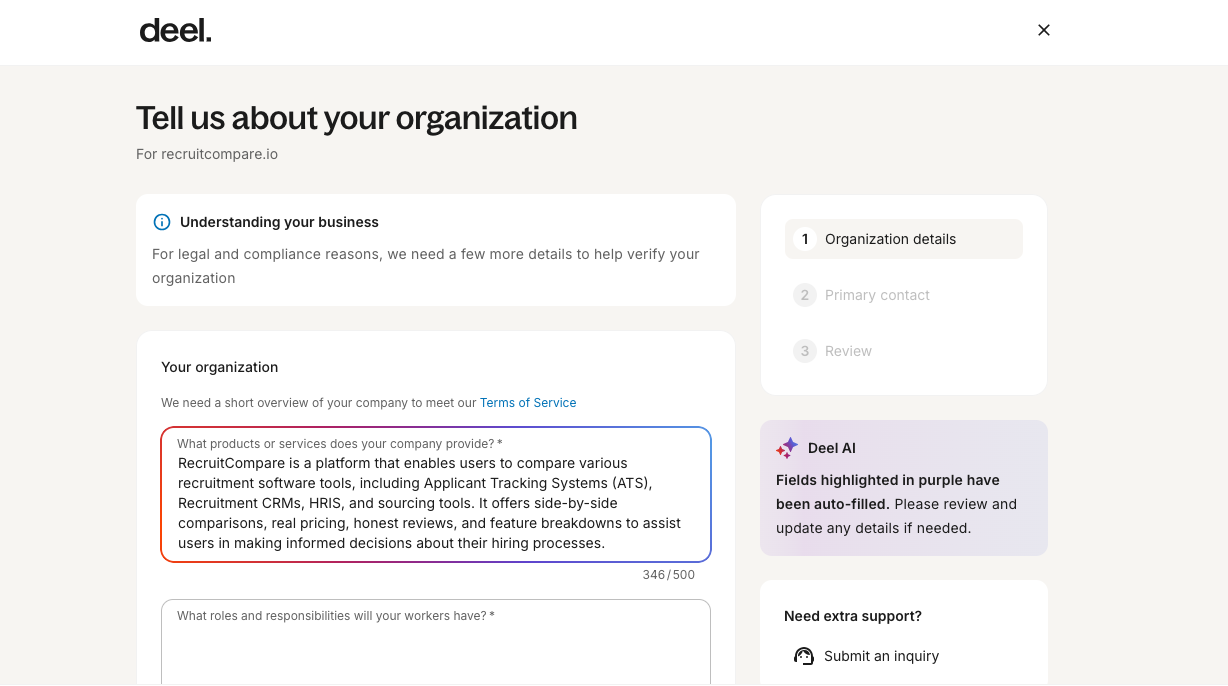Click the 'Understanding your business' heading text
The image size is (1228, 686).
(x=279, y=222)
